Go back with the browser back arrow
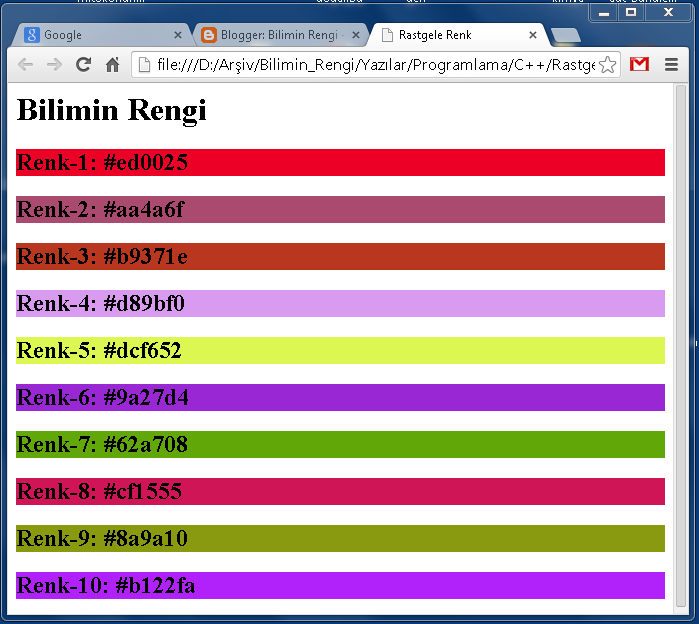Viewport: 699px width, 624px height. 25,65
